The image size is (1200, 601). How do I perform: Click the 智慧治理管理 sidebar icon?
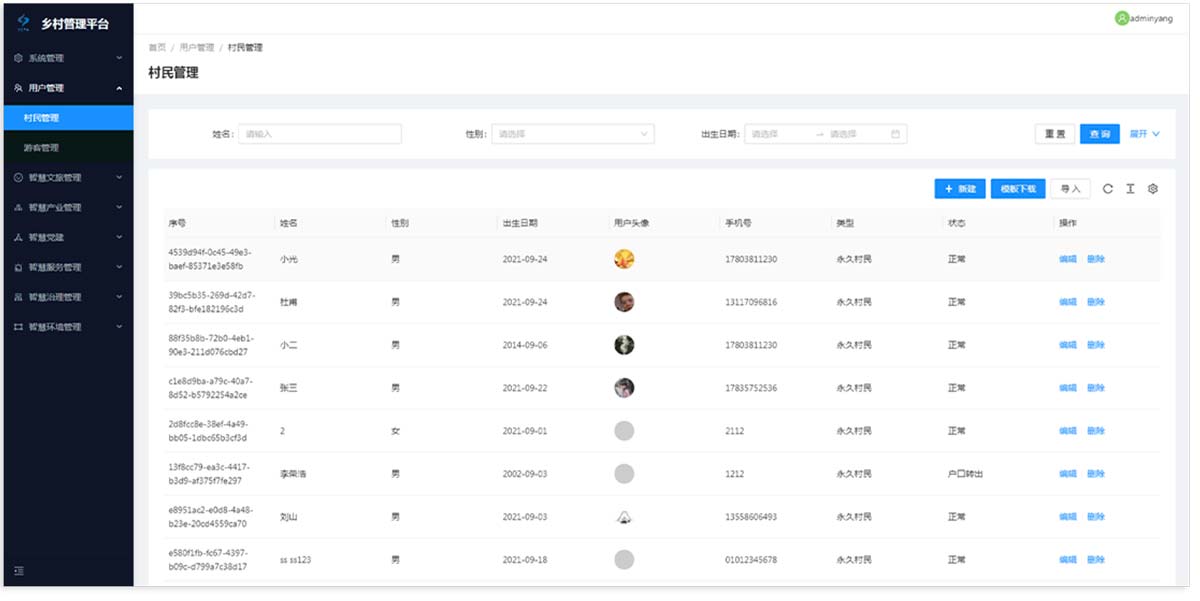click(x=19, y=298)
